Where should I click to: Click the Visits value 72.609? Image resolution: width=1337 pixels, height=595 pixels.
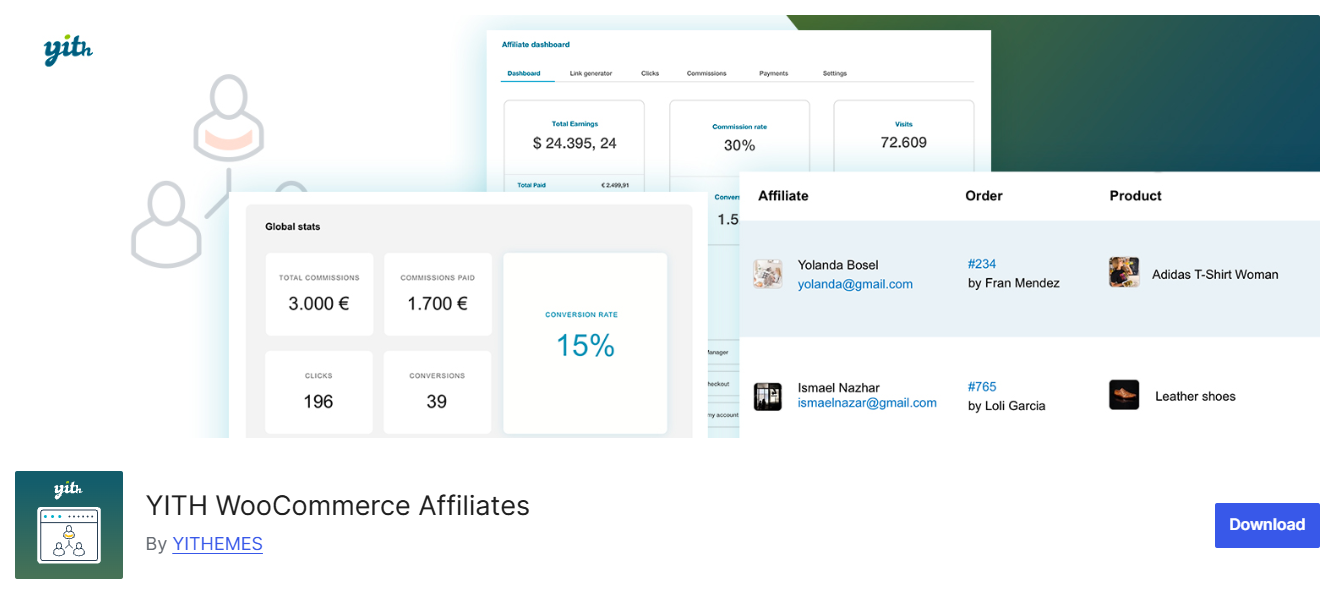tap(904, 142)
